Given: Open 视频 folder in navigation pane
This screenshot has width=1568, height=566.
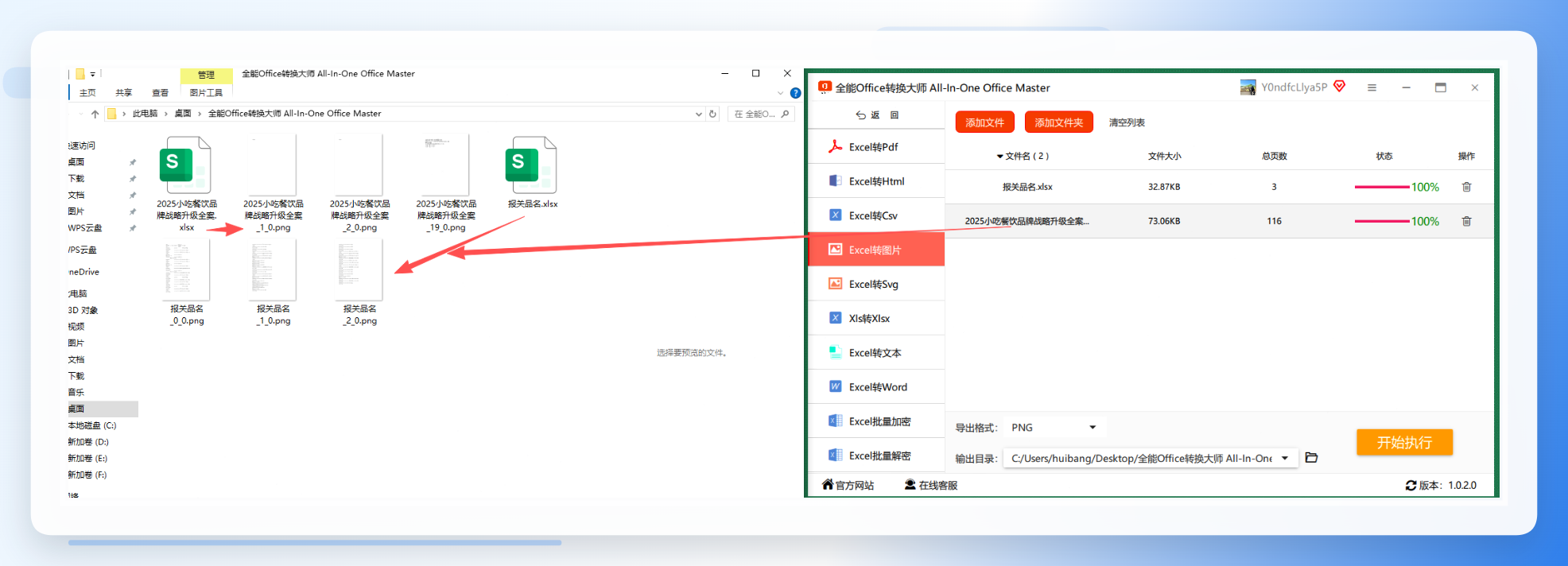Looking at the screenshot, I should (76, 327).
